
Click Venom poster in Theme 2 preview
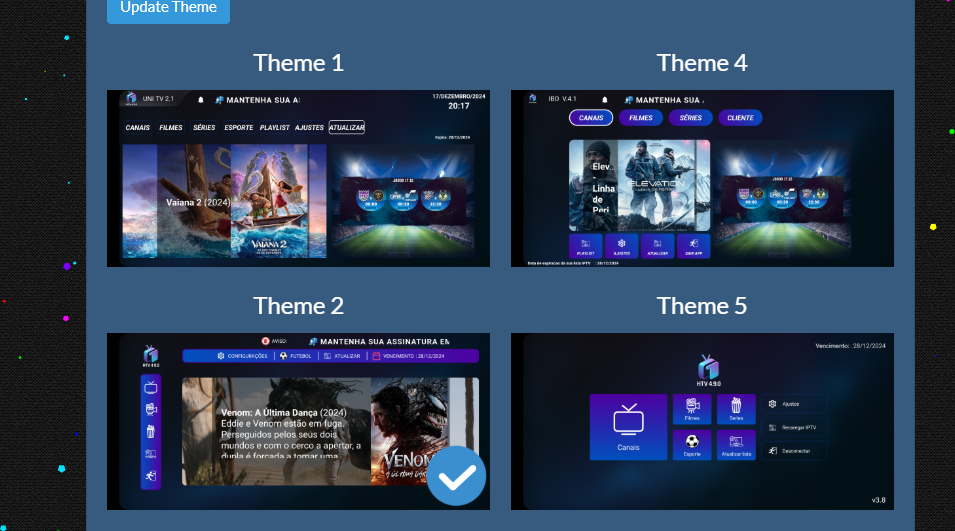409,431
